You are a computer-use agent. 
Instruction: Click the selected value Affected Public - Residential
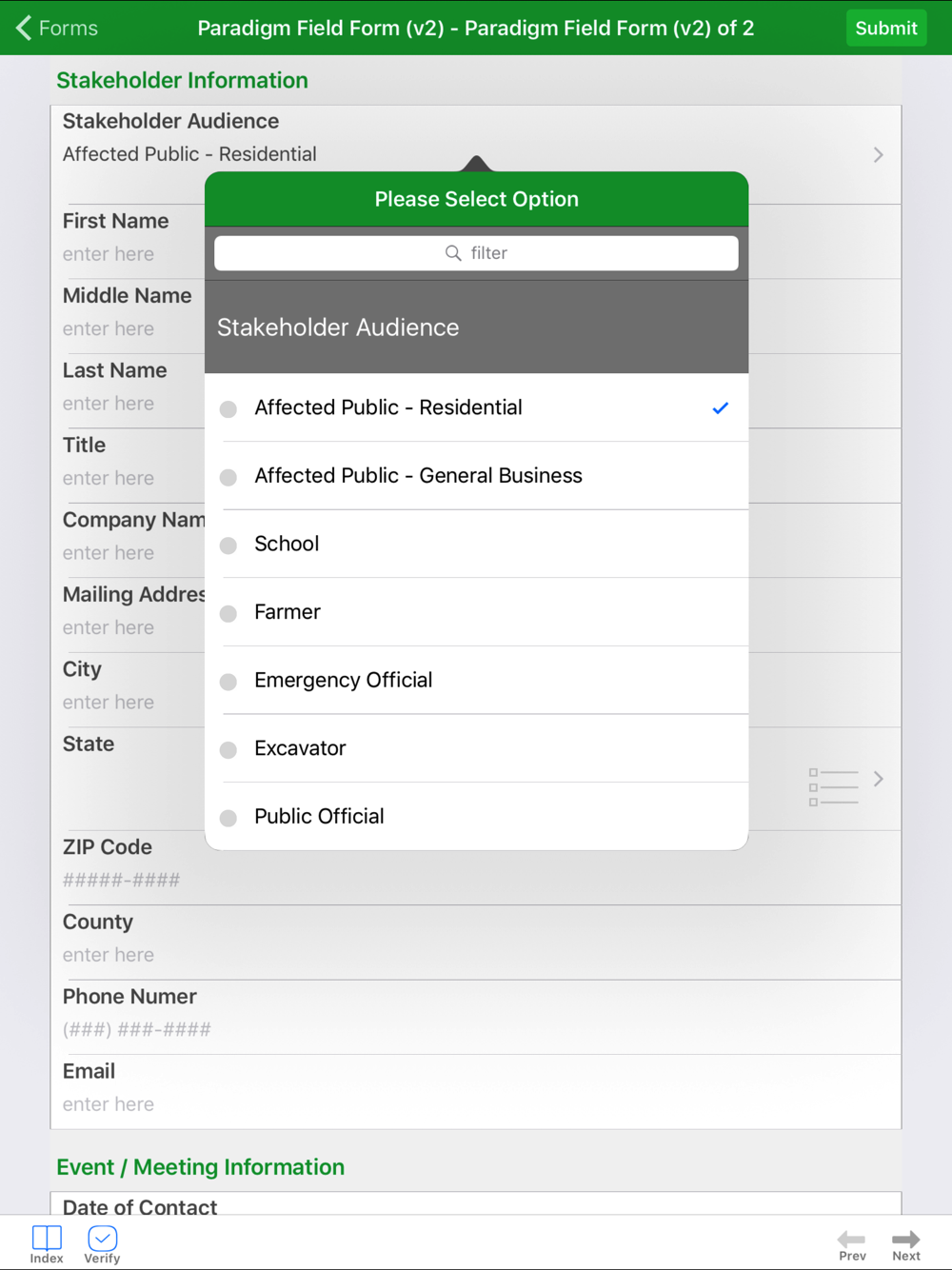click(x=189, y=154)
